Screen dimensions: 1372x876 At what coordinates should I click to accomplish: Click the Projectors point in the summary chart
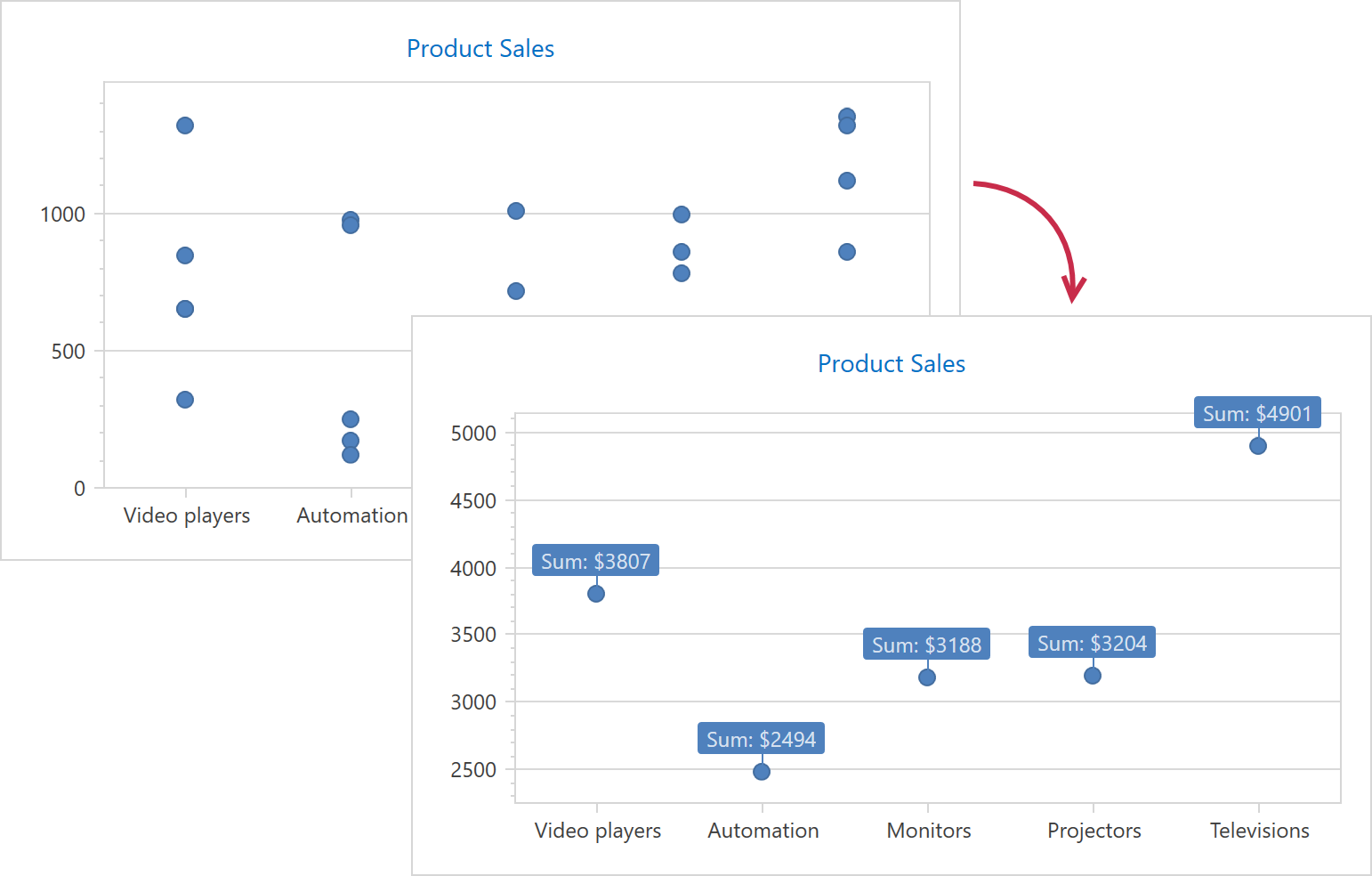(1093, 676)
